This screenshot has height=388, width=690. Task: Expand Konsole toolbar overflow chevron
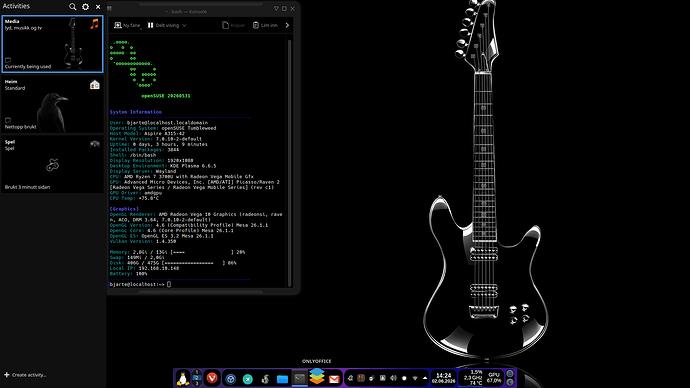pyautogui.click(x=287, y=26)
